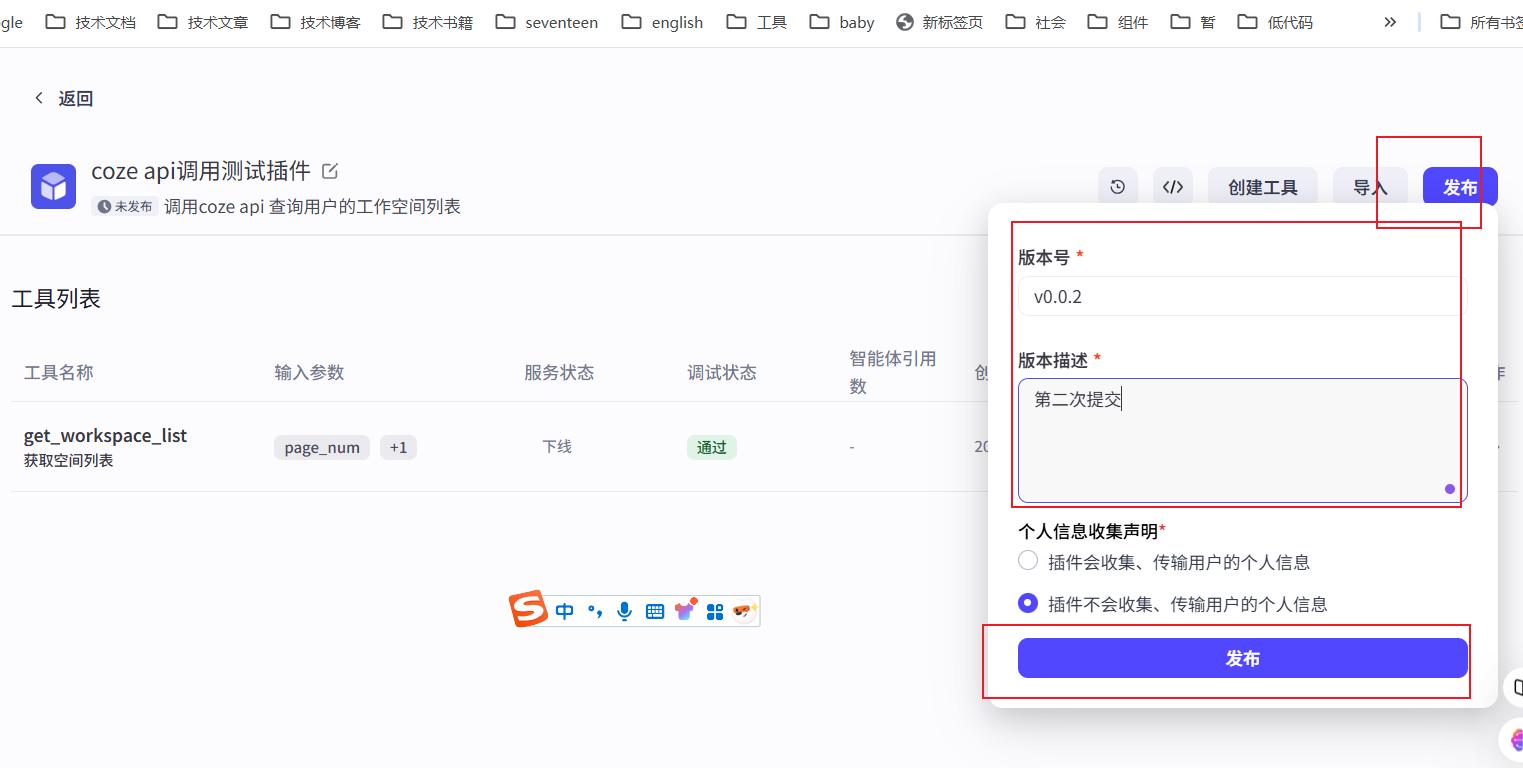Click the Sogou S logo icon

tap(528, 610)
